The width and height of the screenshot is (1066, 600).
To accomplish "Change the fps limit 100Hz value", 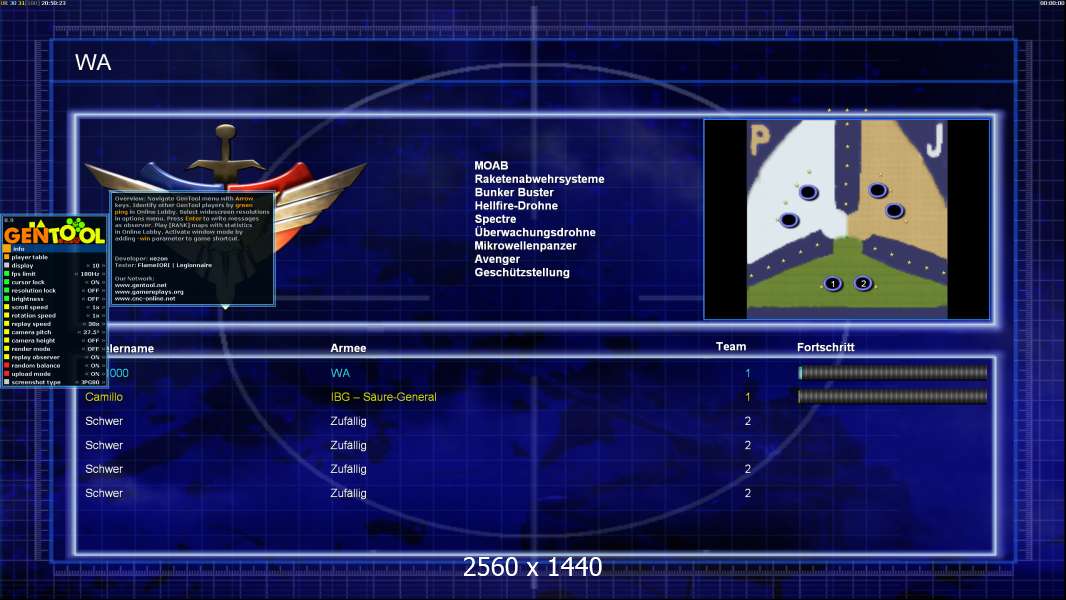I will (90, 274).
